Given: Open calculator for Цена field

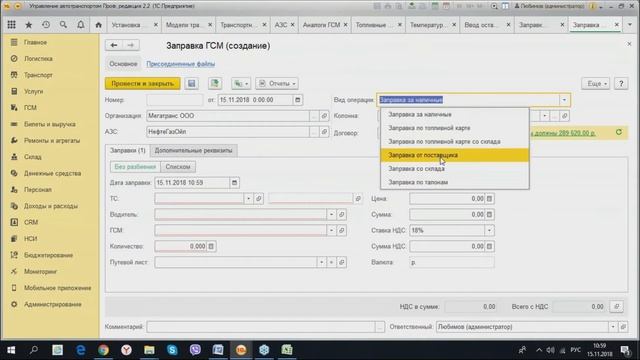Looking at the screenshot, I should [489, 199].
